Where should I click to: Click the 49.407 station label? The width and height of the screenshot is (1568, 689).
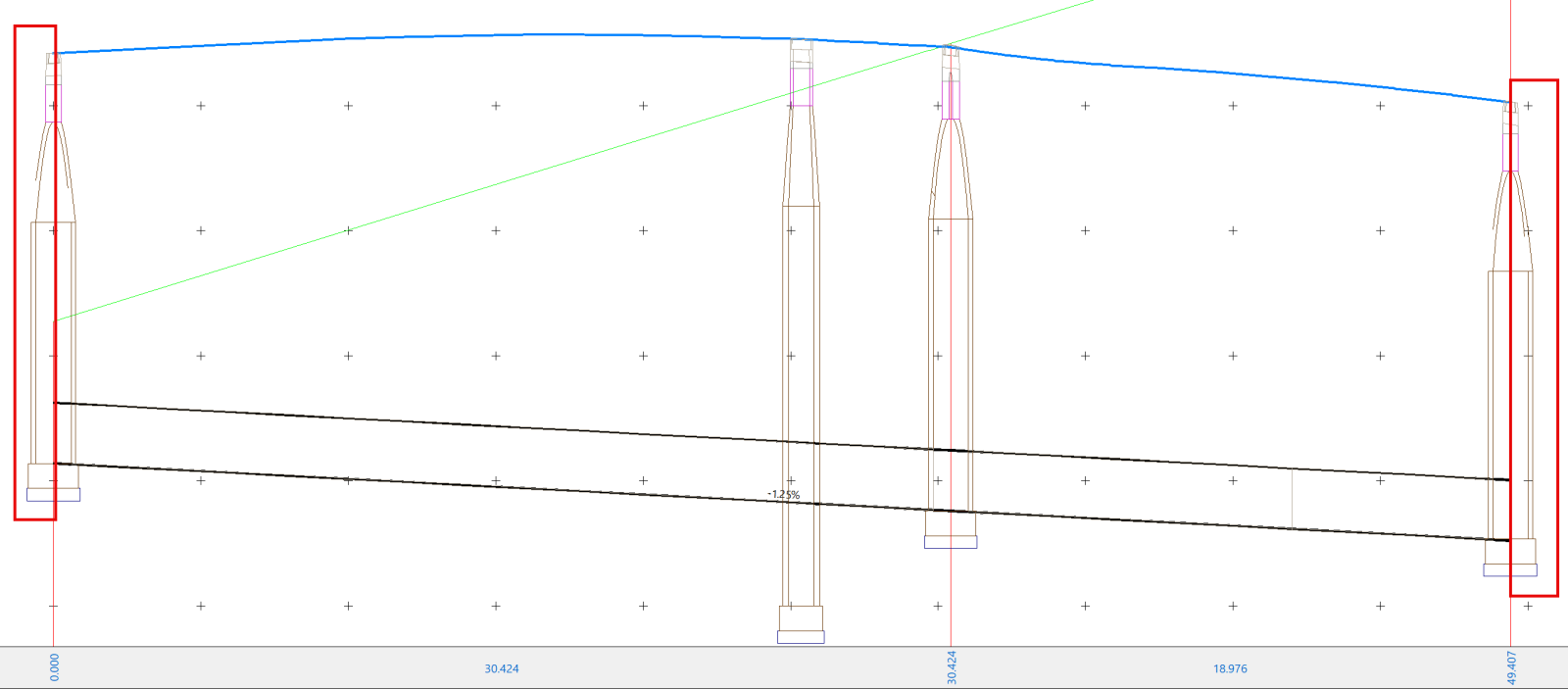pos(1511,667)
